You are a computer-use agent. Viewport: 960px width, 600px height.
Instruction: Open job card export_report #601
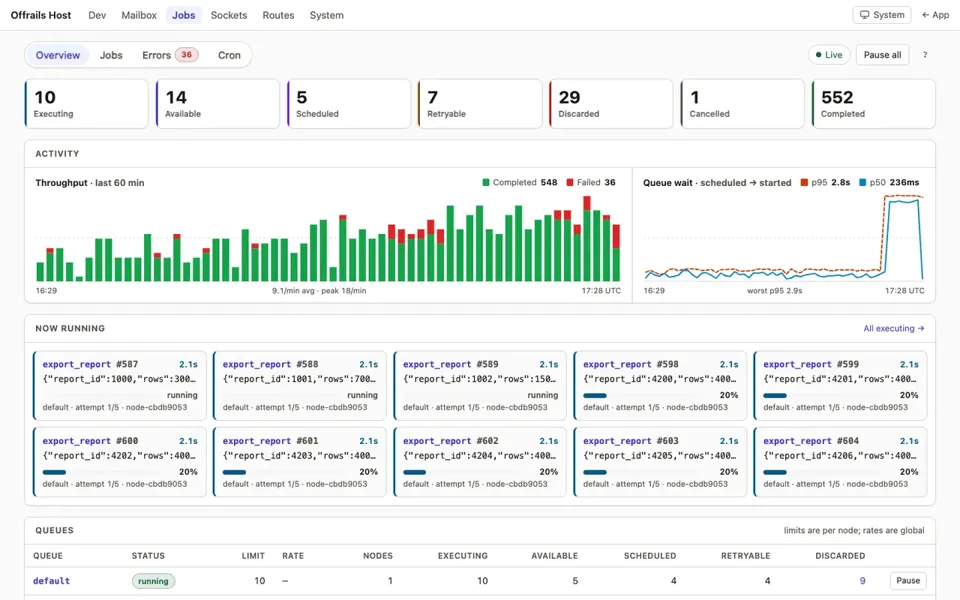300,462
